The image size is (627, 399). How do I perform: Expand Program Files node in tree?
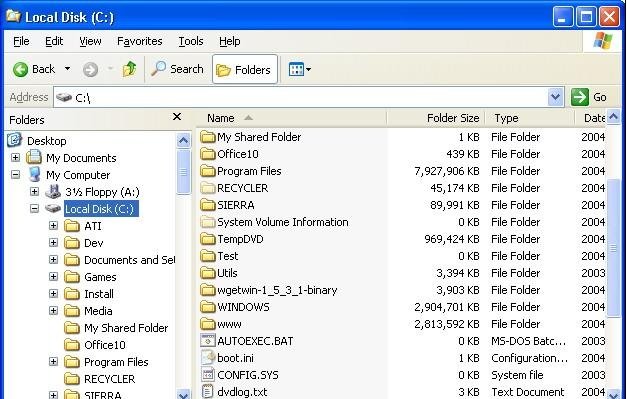53,361
